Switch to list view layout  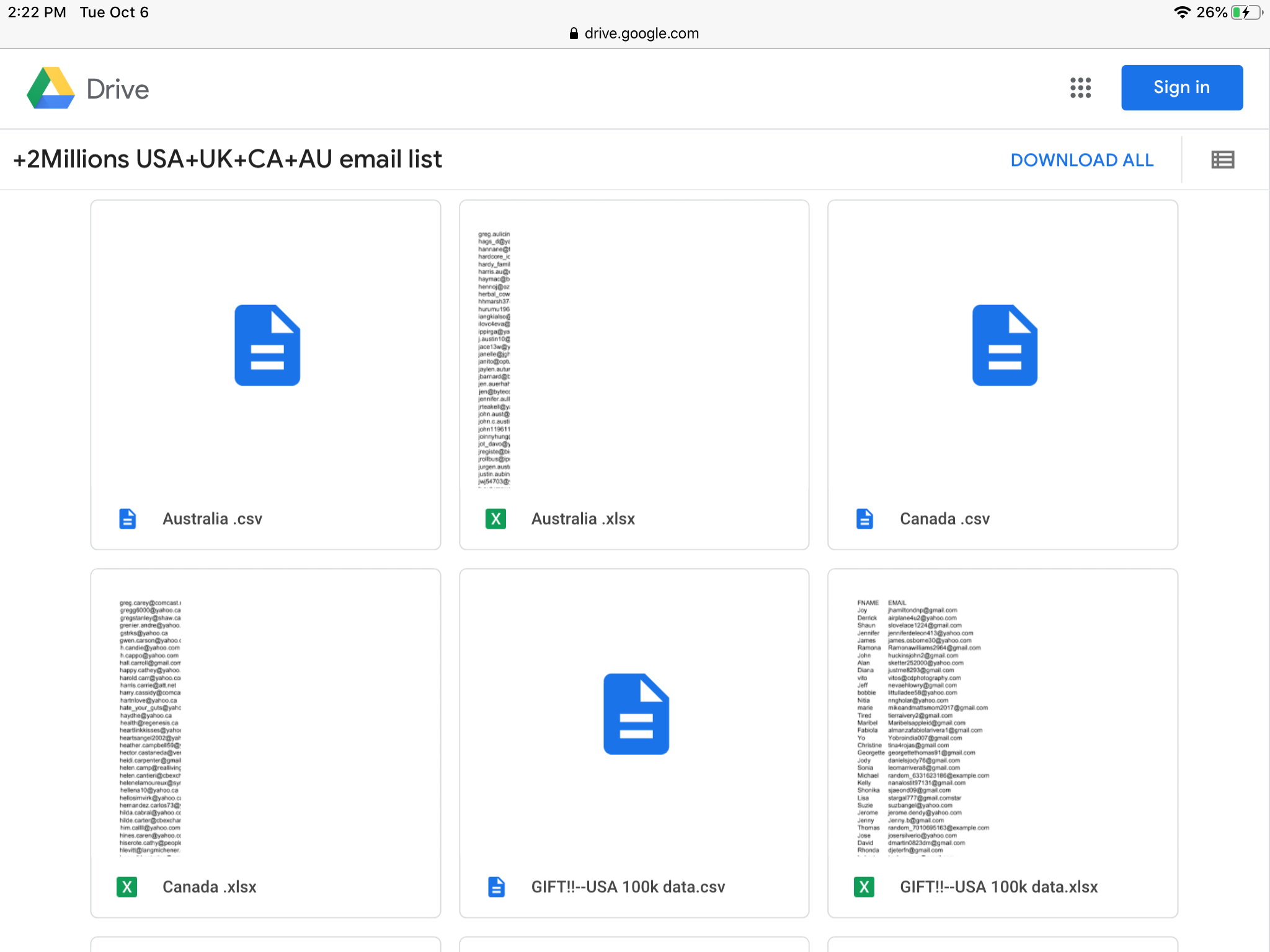pos(1222,159)
